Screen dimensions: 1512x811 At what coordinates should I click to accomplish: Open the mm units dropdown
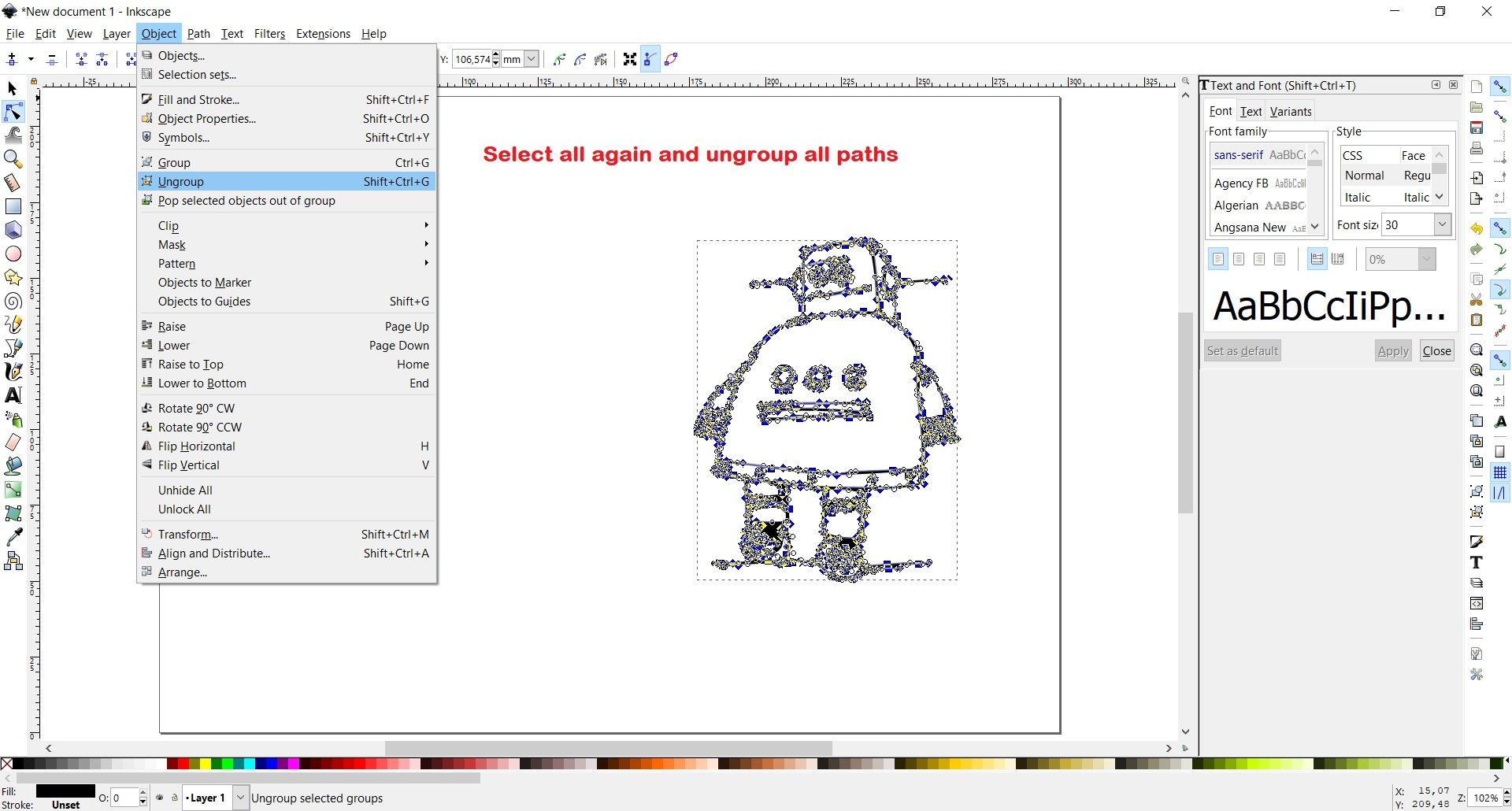[532, 59]
